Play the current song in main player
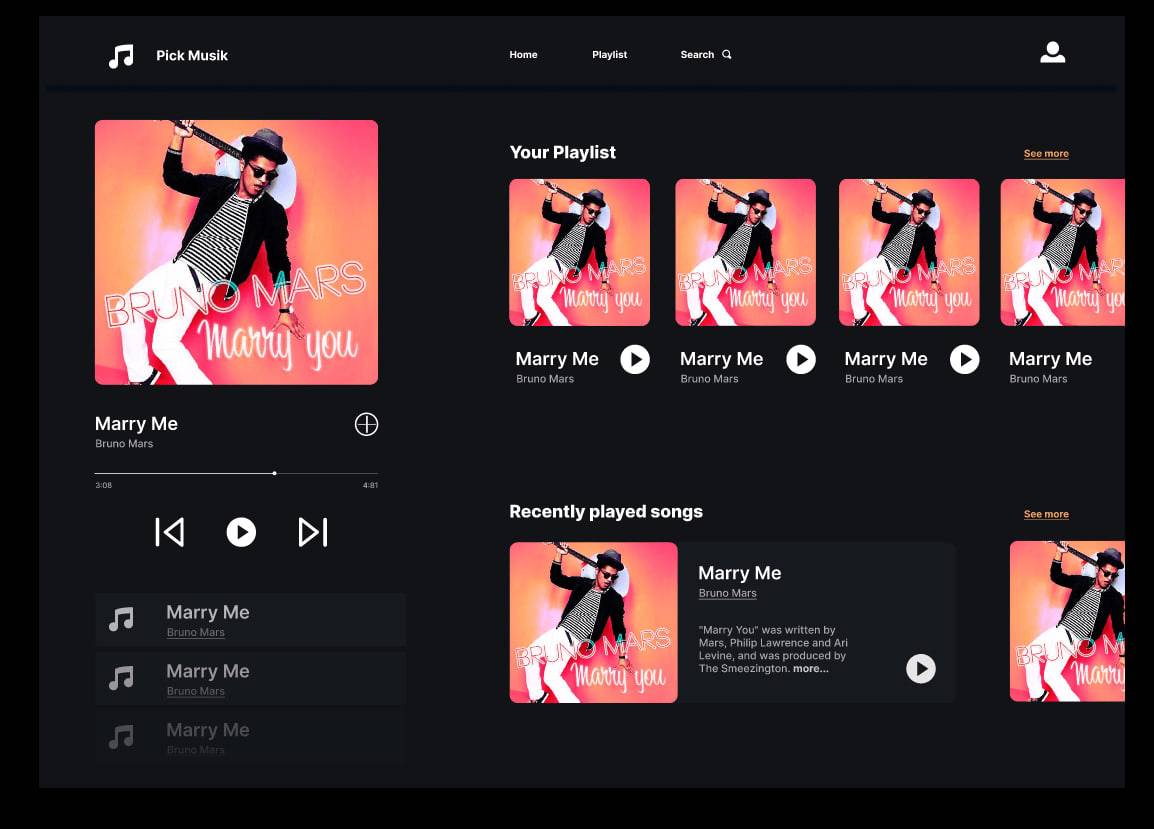Screen dimensions: 1154x829 [x=241, y=532]
